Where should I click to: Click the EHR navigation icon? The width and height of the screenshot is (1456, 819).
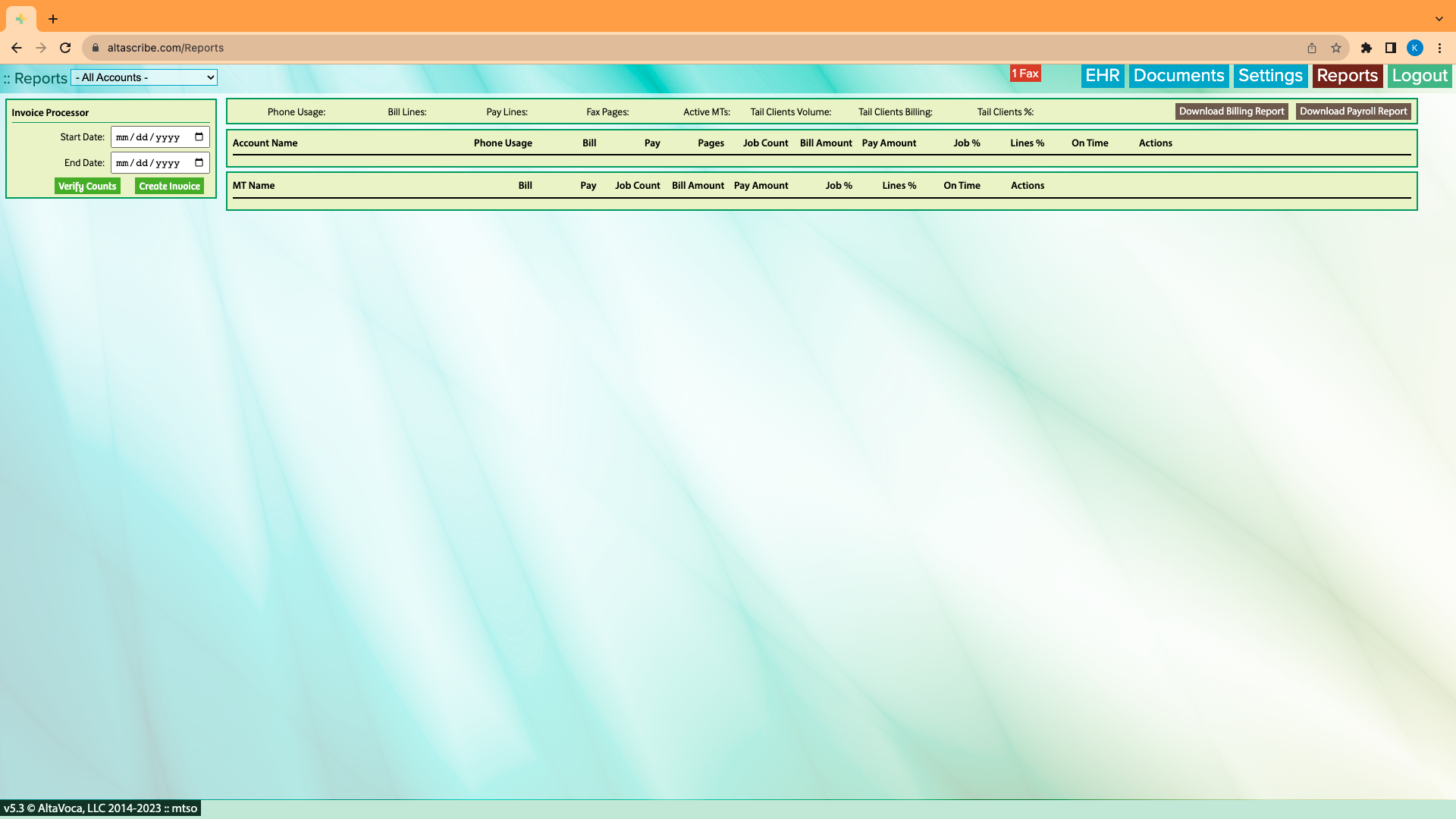pyautogui.click(x=1101, y=76)
